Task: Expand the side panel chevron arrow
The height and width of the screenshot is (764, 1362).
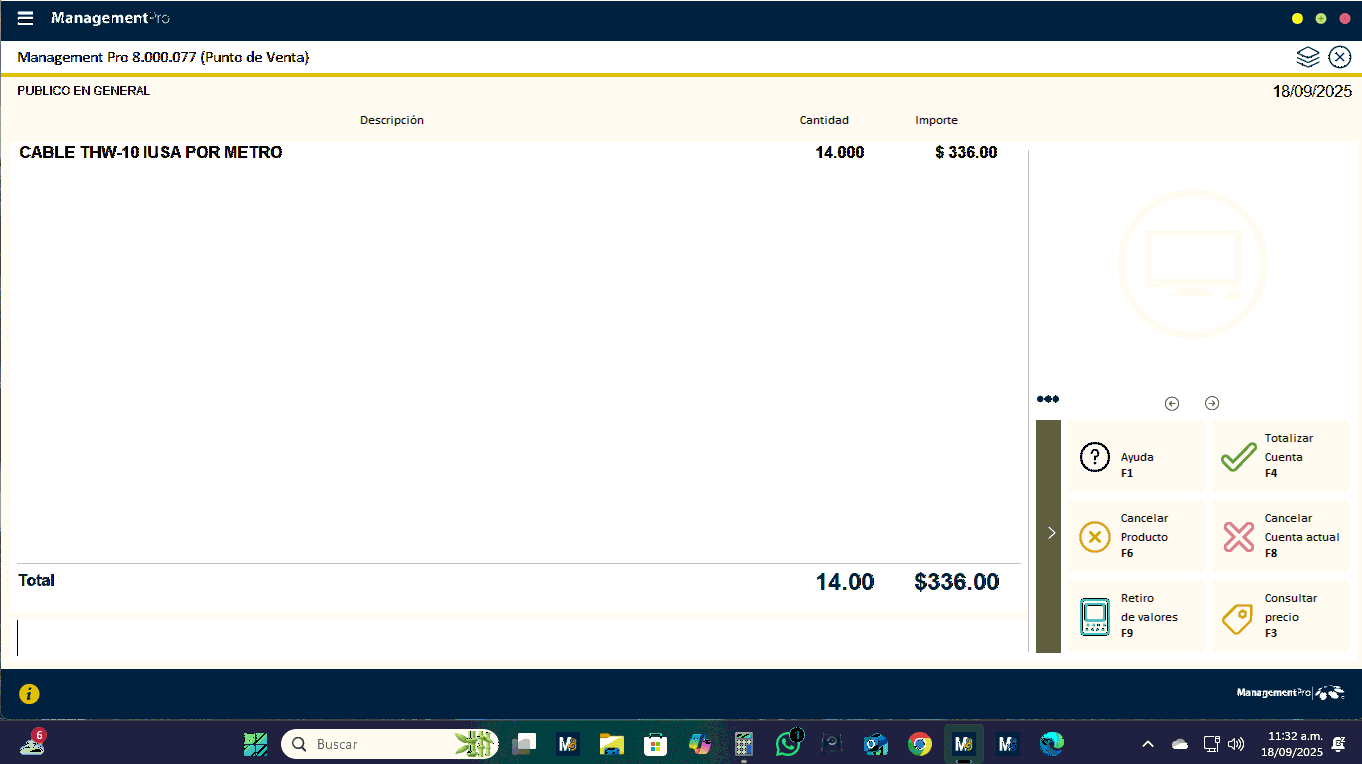Action: click(x=1050, y=533)
